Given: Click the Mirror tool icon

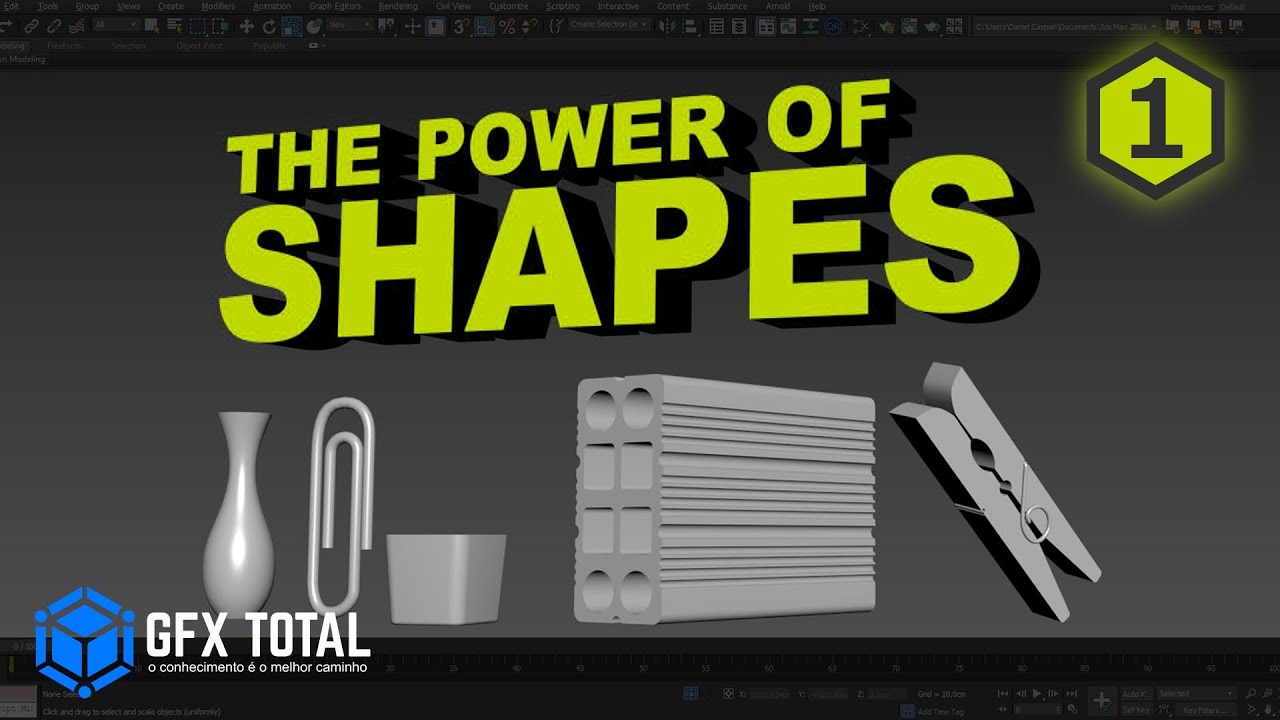Looking at the screenshot, I should [666, 26].
